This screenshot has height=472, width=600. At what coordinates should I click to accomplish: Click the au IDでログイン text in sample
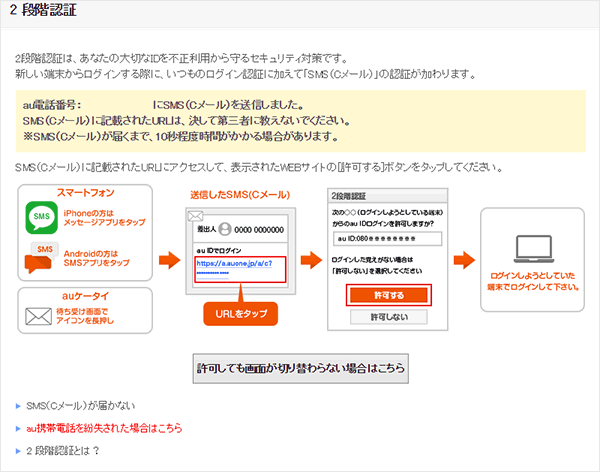coord(219,250)
